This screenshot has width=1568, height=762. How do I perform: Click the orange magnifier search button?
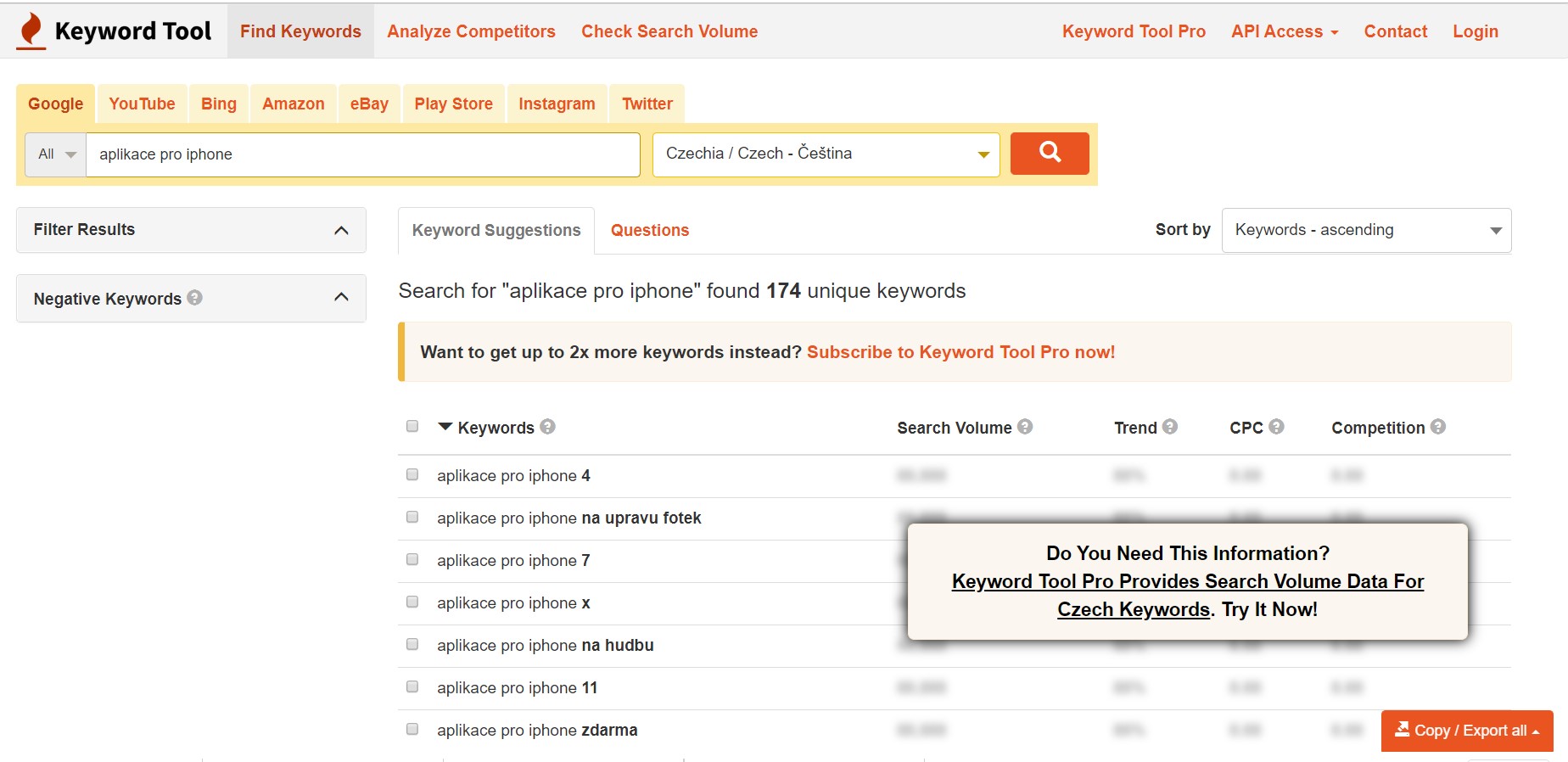tap(1050, 154)
